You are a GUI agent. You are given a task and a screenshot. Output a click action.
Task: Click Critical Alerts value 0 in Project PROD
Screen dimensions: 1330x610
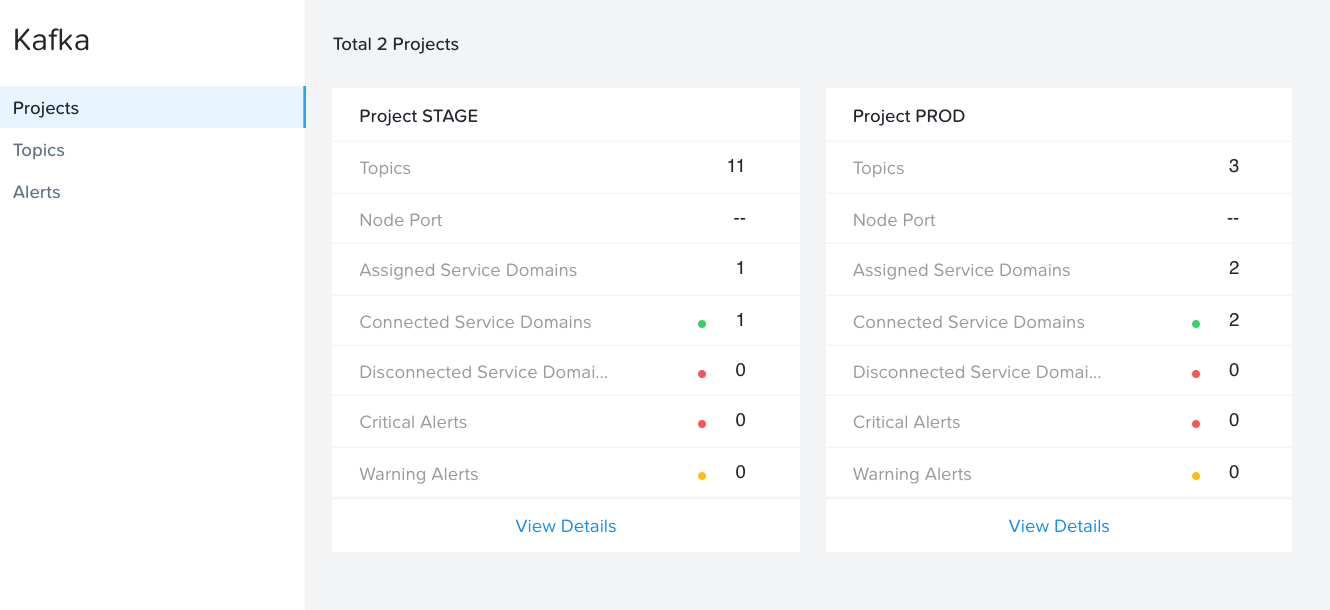1234,420
